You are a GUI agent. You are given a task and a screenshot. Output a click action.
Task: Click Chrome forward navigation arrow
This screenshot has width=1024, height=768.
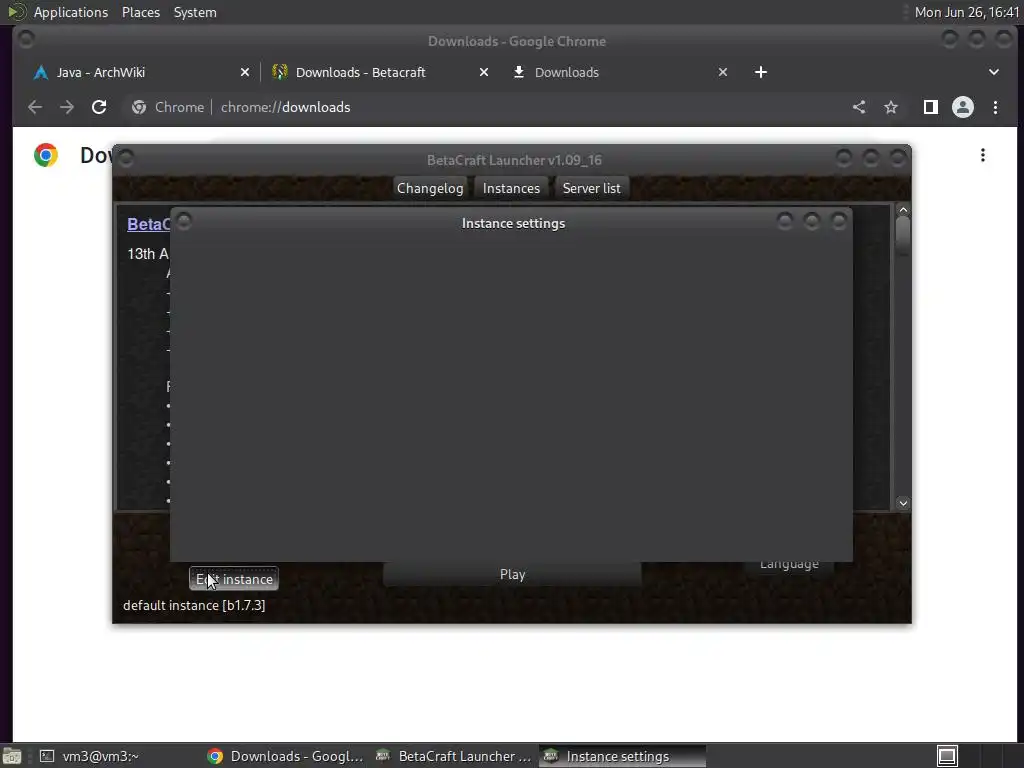click(x=67, y=107)
